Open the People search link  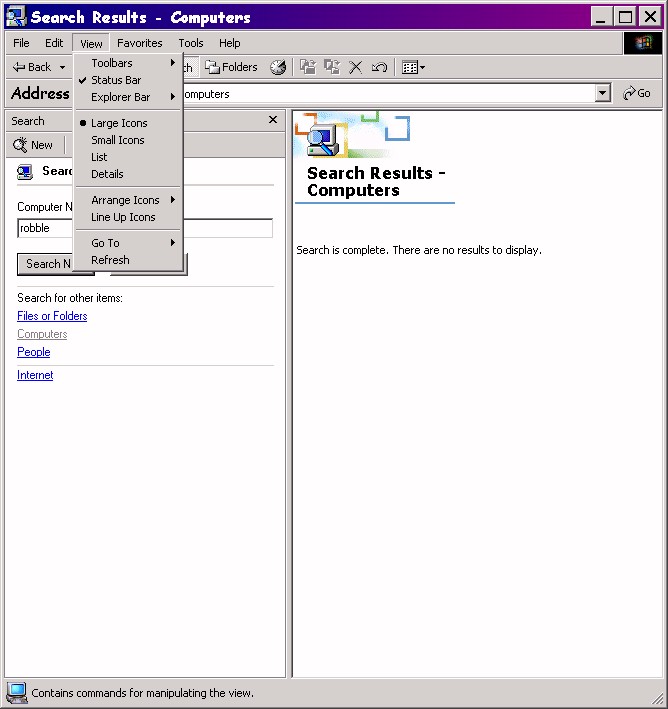click(x=33, y=352)
